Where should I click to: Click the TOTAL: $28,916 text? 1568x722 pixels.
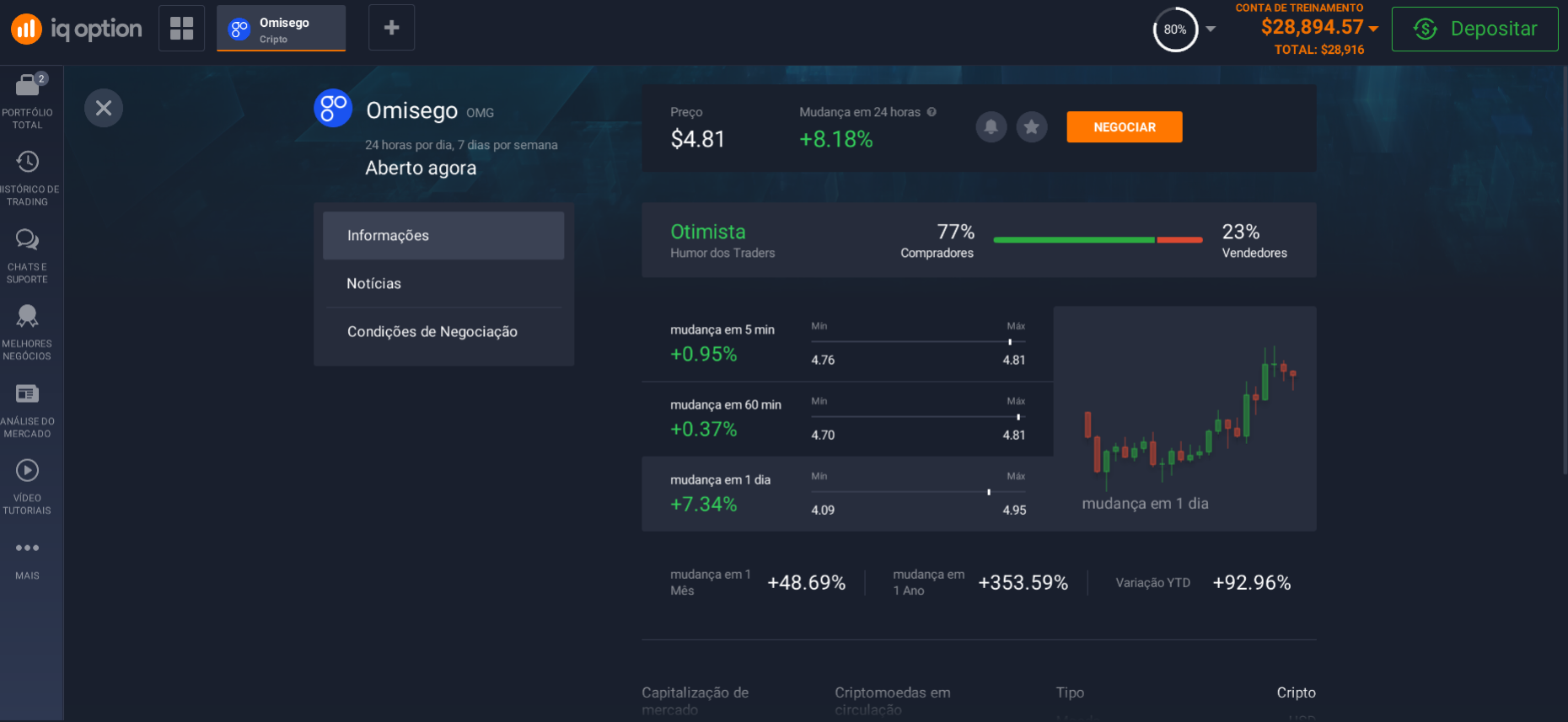(x=1318, y=50)
